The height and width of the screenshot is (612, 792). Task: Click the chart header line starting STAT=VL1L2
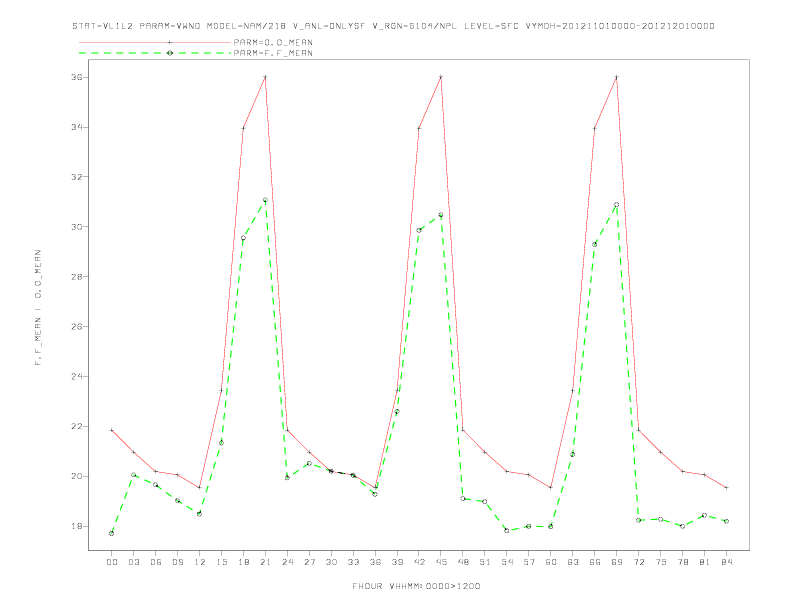393,26
